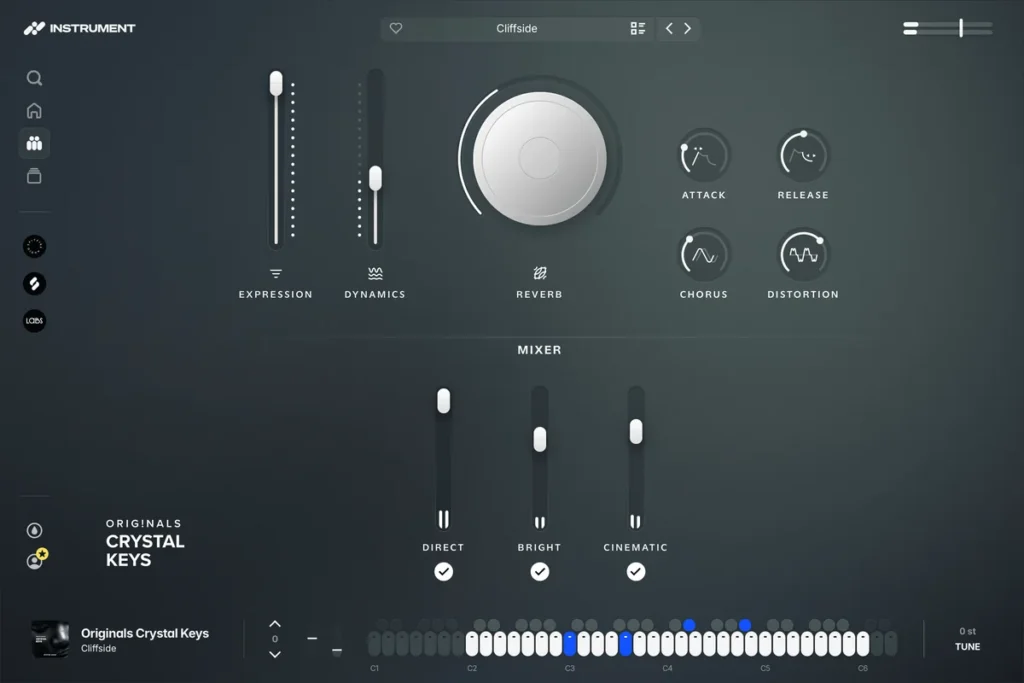The image size is (1024, 683).
Task: Click the MIXER heading
Action: pos(539,350)
